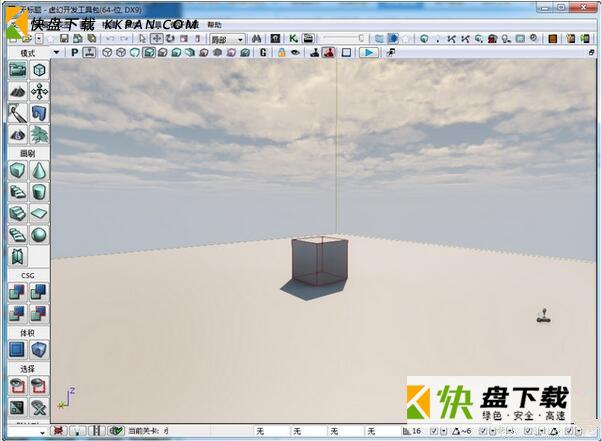Viewport: 601px width, 441px height.
Task: Create a cylinder builder brush
Action: pos(39,192)
